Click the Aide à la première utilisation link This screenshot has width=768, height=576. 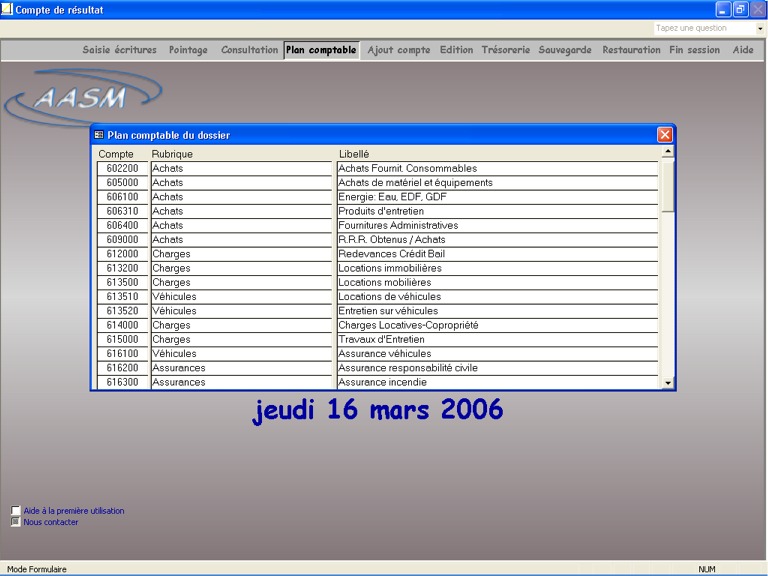(x=74, y=511)
